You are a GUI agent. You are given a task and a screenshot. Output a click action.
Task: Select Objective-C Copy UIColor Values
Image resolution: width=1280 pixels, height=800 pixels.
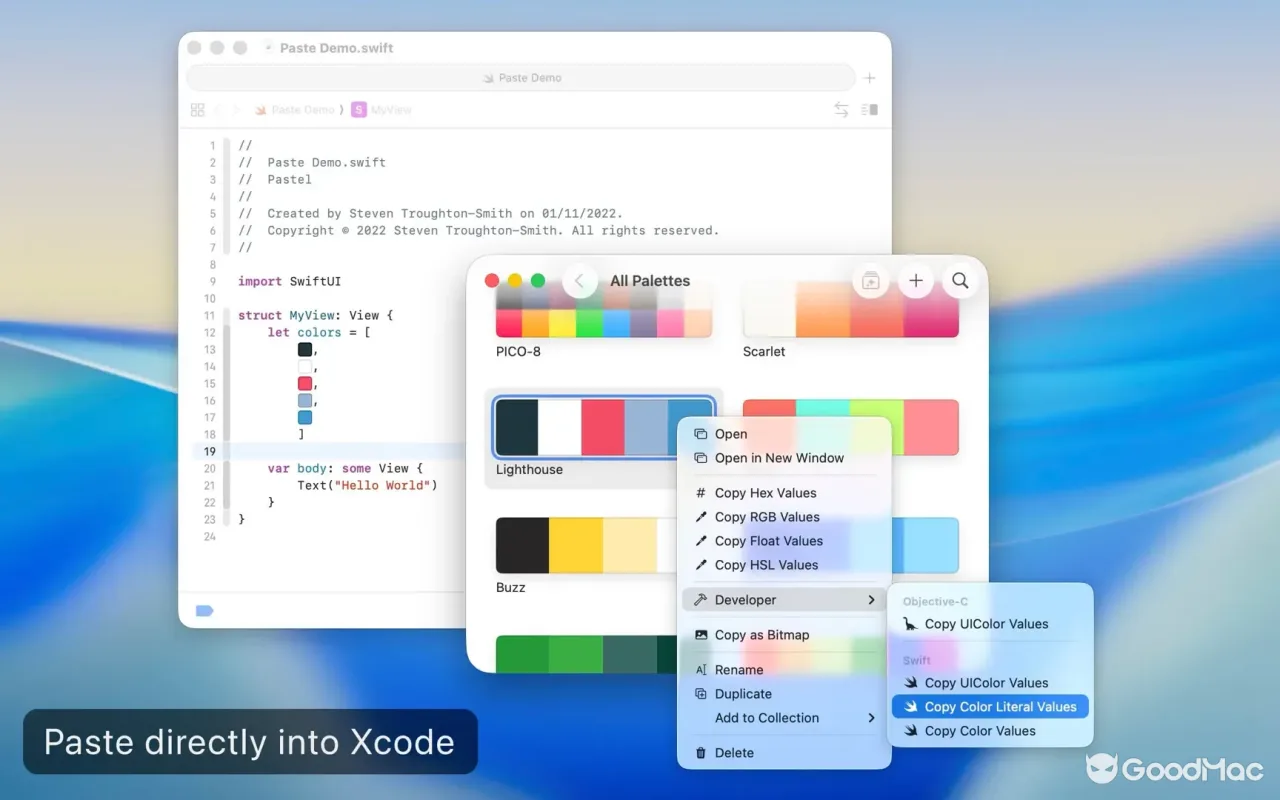click(990, 624)
